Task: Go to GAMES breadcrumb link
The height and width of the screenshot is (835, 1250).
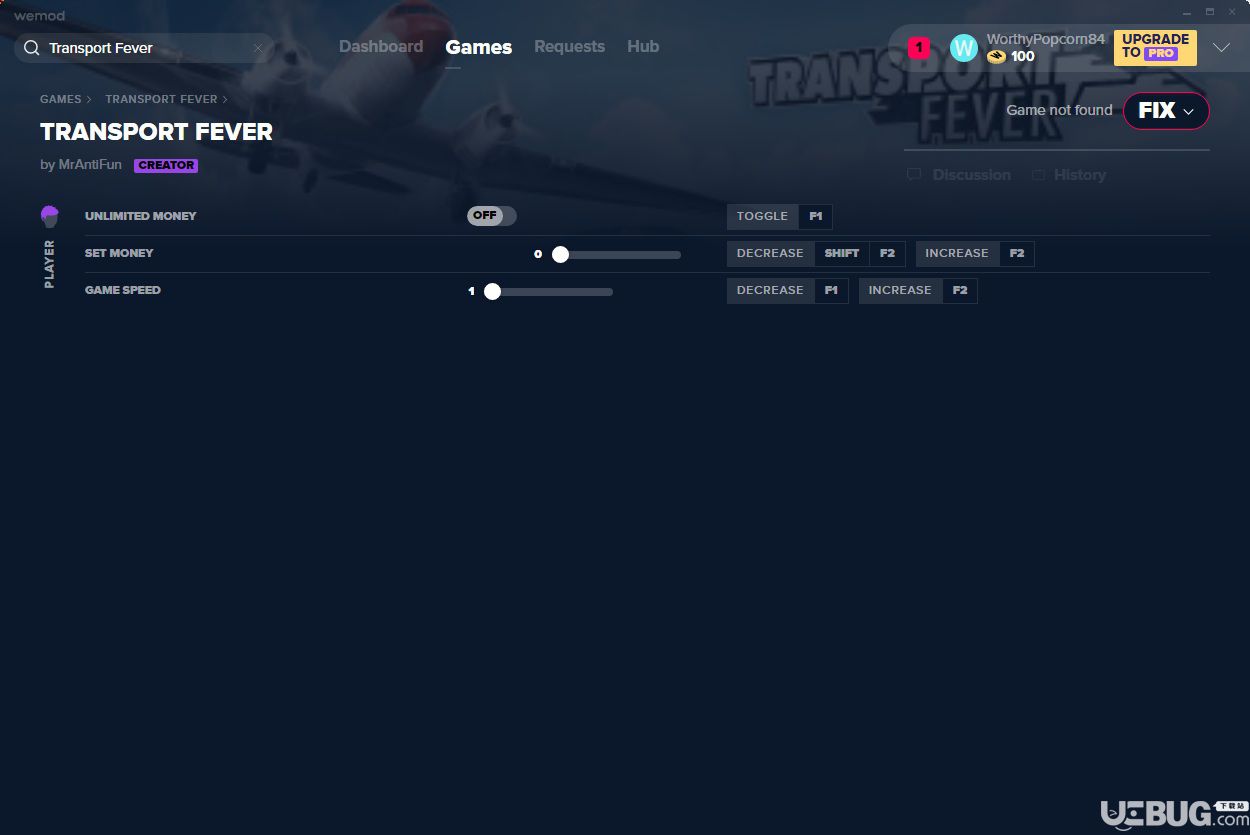Action: point(61,99)
